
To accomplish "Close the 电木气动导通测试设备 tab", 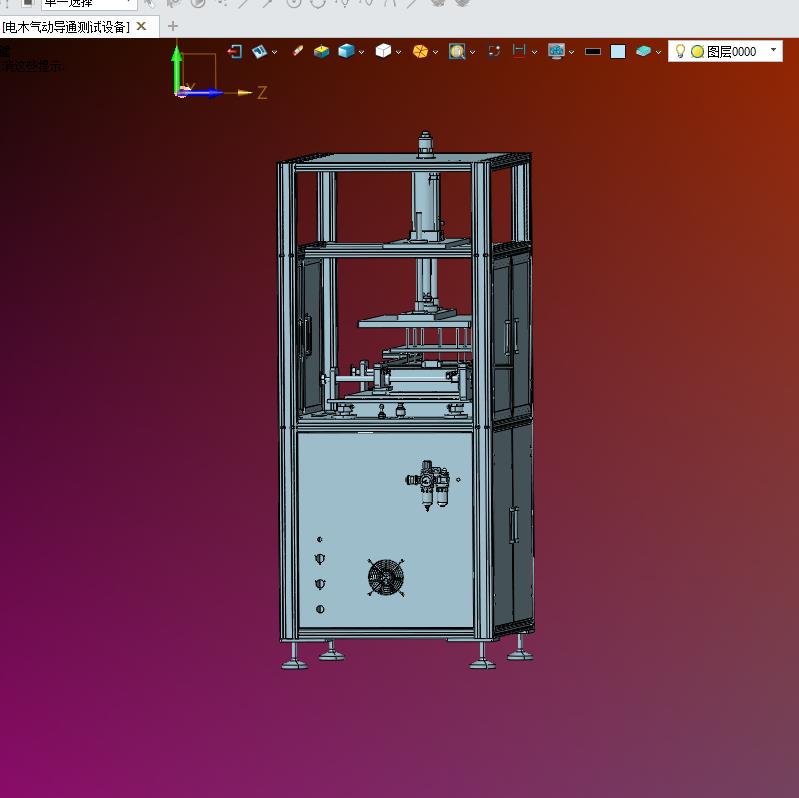I will 142,26.
